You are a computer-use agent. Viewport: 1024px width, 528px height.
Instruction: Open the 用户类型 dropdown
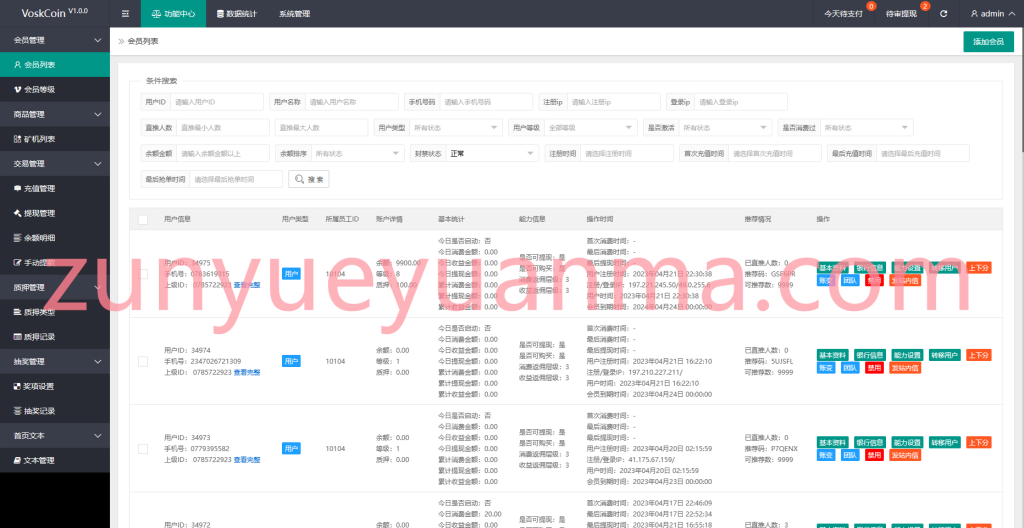[456, 127]
